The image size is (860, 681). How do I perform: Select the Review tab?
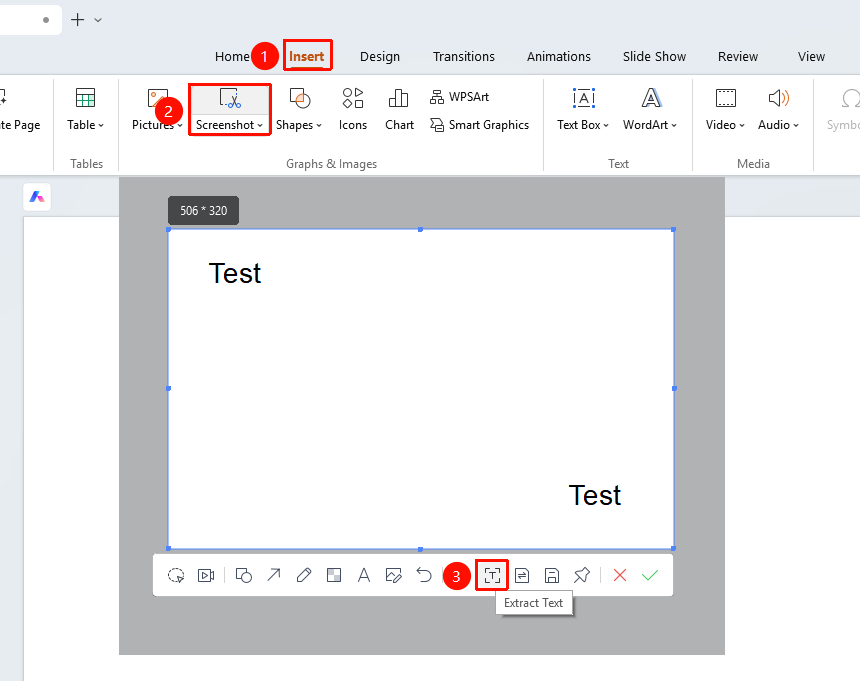click(x=738, y=56)
